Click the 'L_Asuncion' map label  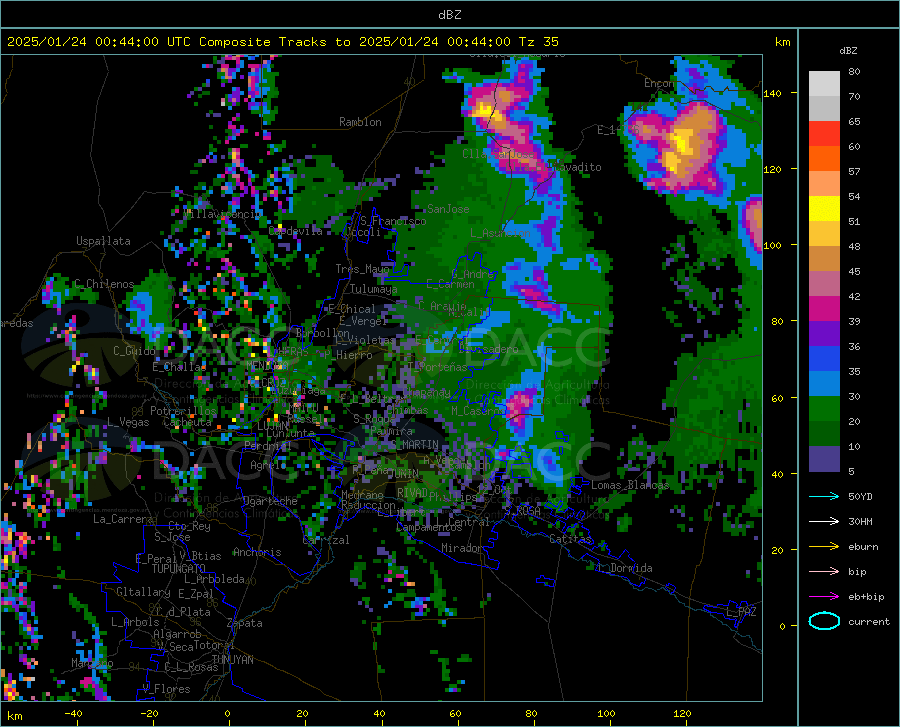[501, 233]
